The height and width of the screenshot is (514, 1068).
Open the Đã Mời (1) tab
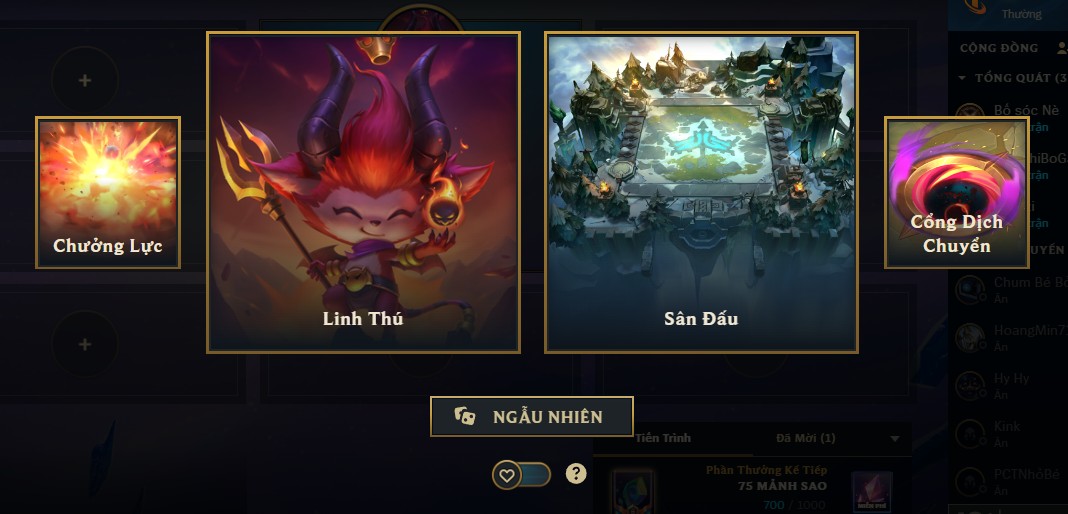(806, 438)
